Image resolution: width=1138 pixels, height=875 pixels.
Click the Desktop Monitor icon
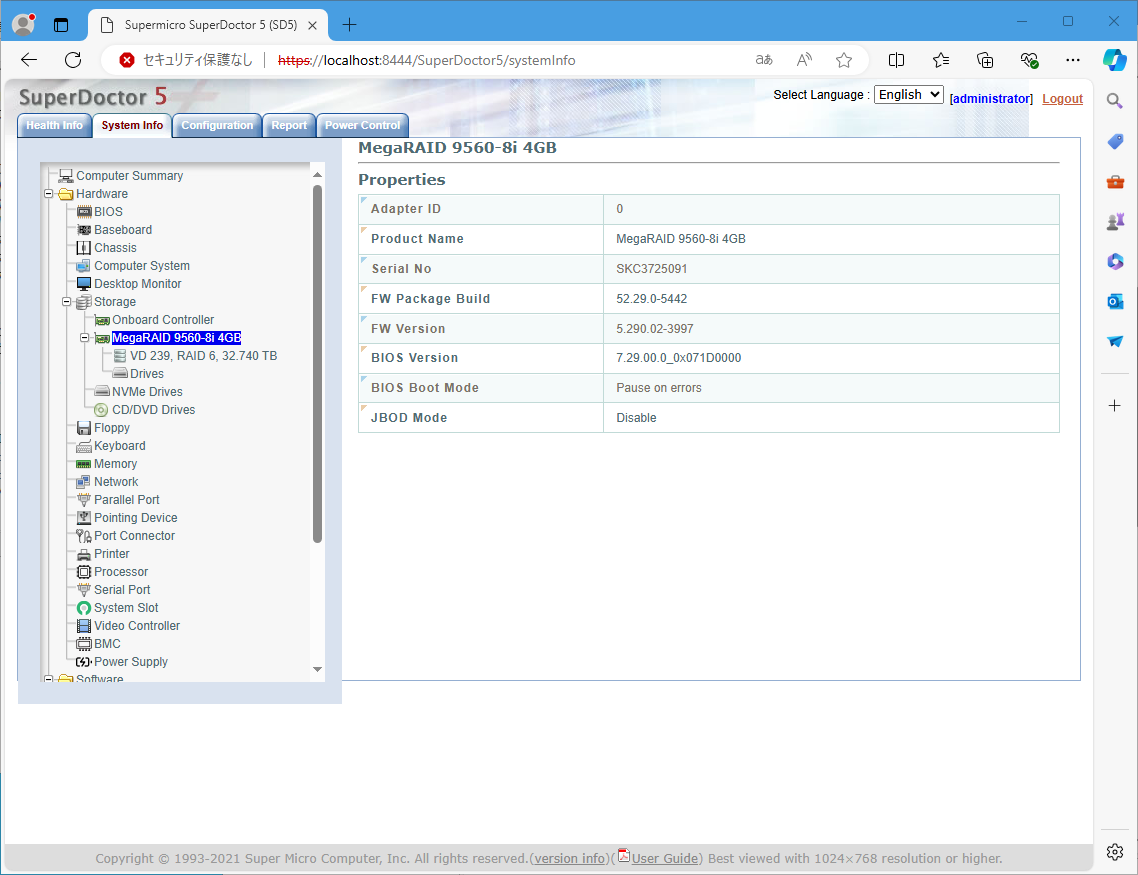[x=84, y=284]
